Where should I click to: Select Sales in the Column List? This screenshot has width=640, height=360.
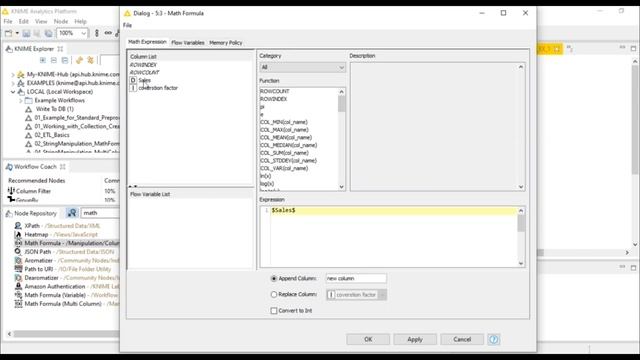145,80
